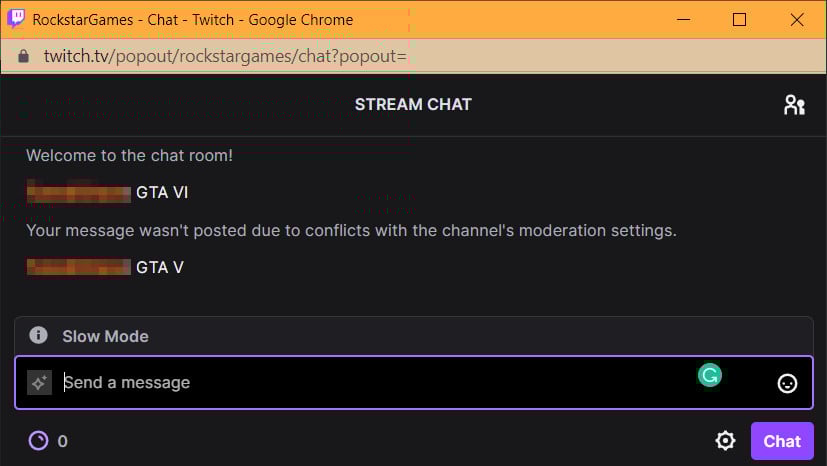
Task: Maximize the Chrome popout window
Action: pyautogui.click(x=739, y=20)
